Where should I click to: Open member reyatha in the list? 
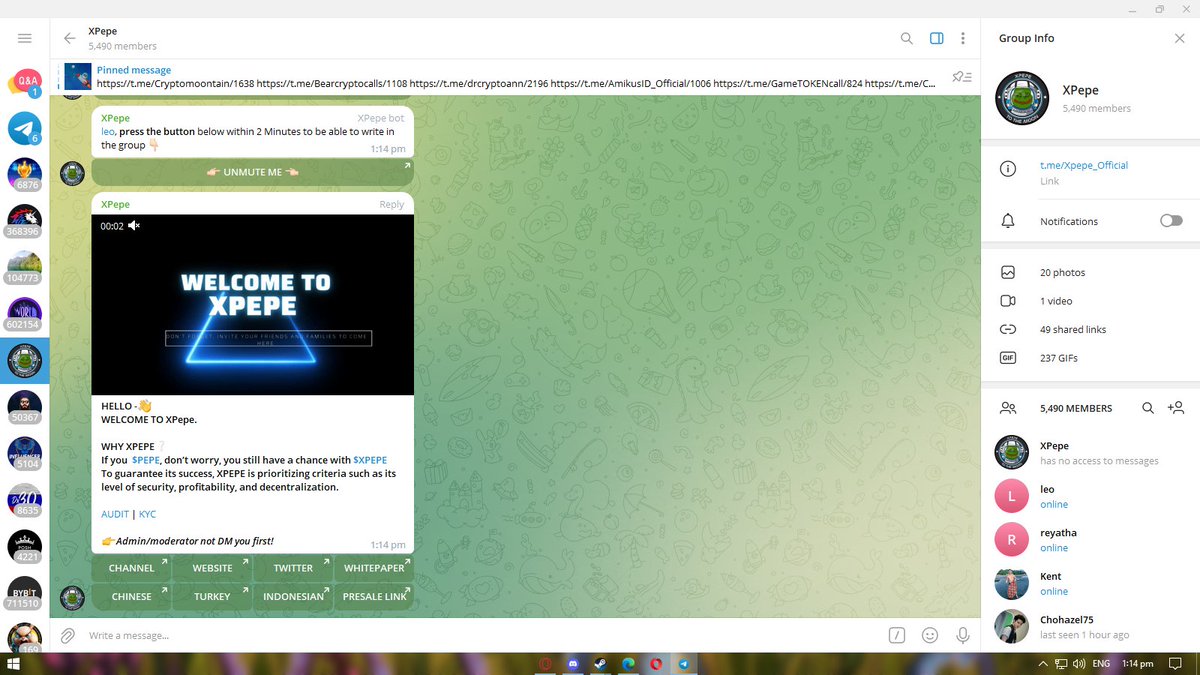pos(1090,540)
